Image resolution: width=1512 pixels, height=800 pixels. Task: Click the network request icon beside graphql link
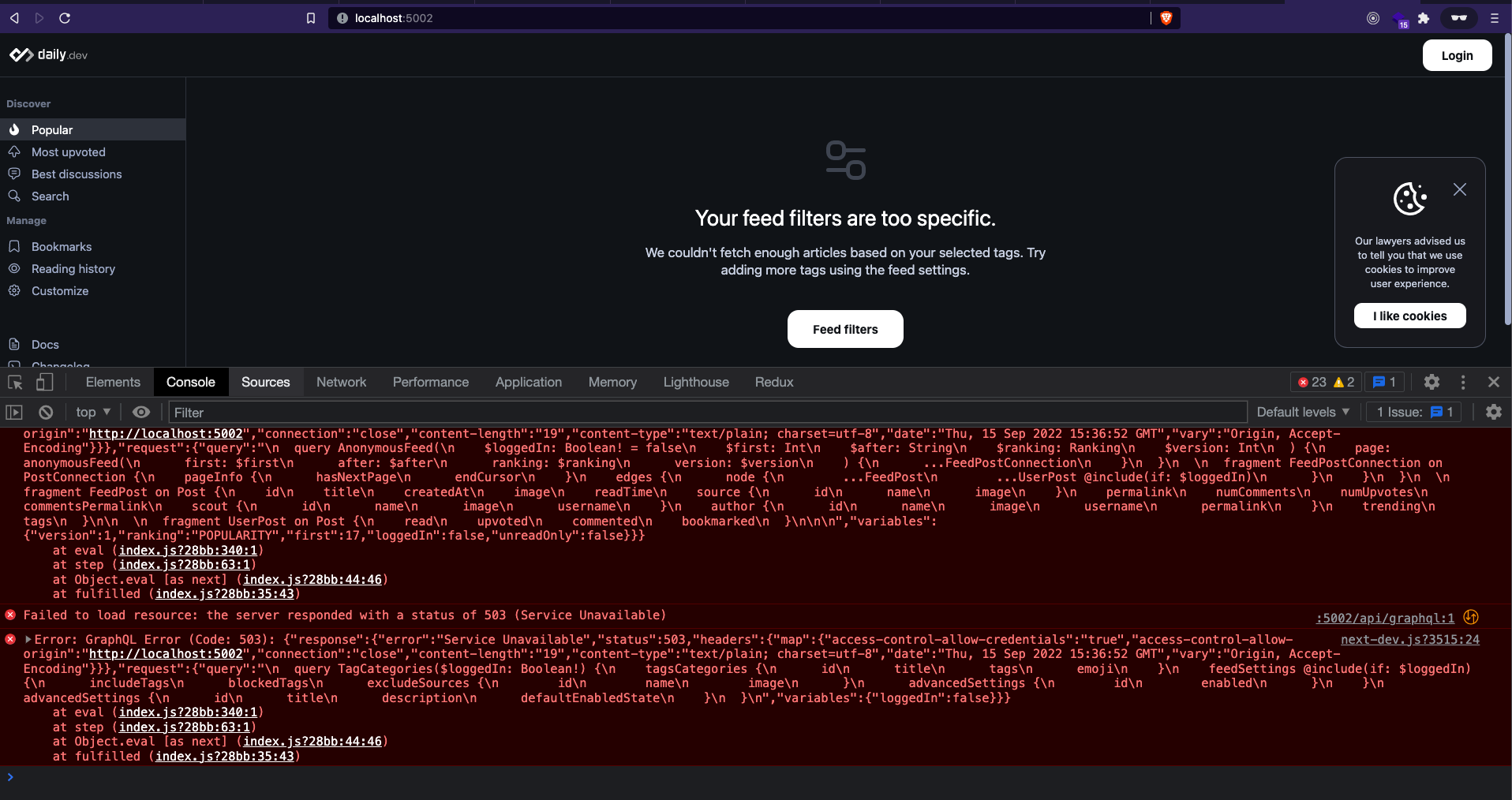pos(1471,617)
